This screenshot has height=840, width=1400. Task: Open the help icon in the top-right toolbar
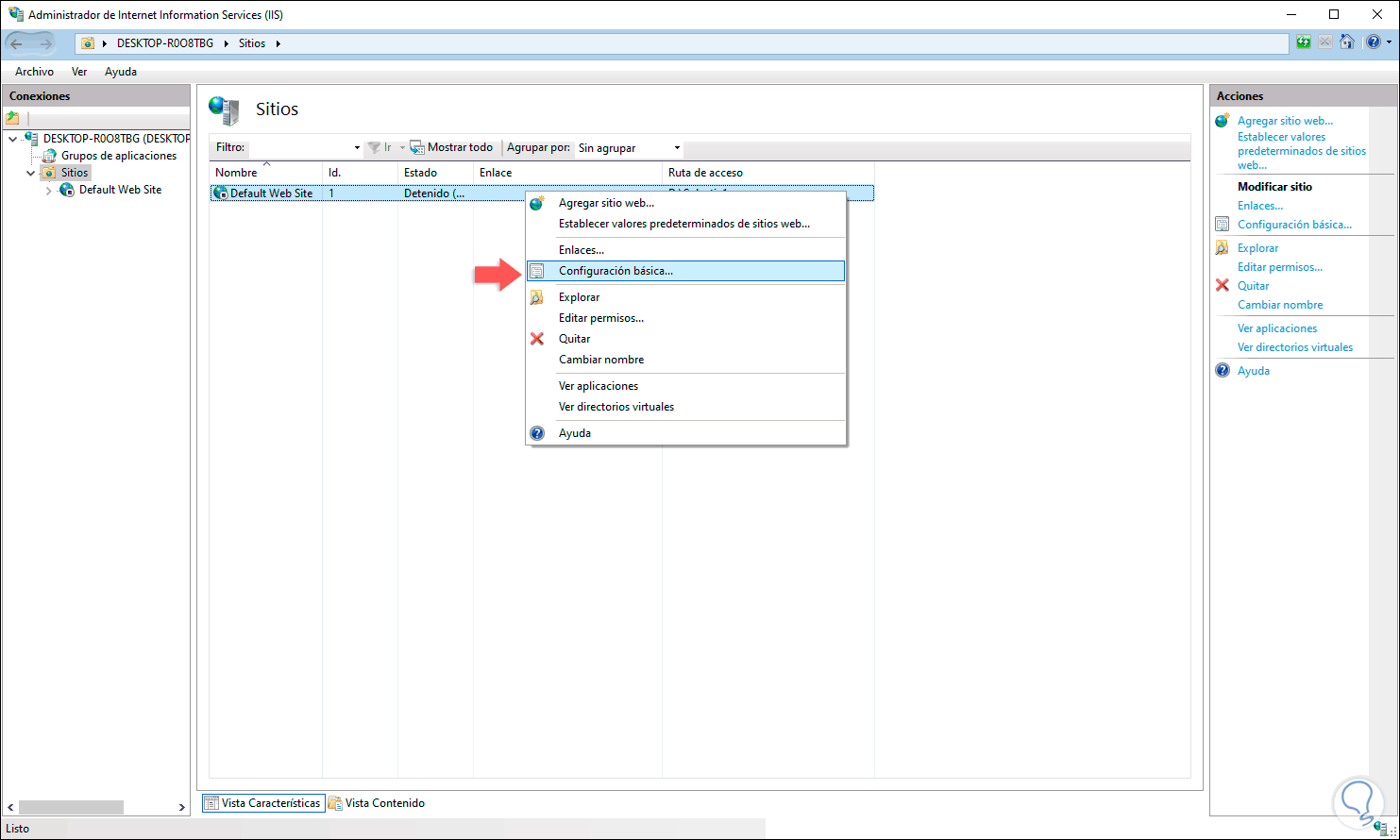1372,42
